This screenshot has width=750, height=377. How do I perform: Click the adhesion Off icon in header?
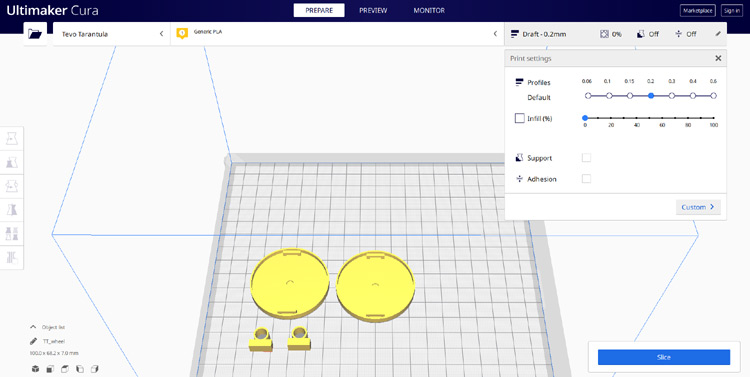pyautogui.click(x=678, y=34)
